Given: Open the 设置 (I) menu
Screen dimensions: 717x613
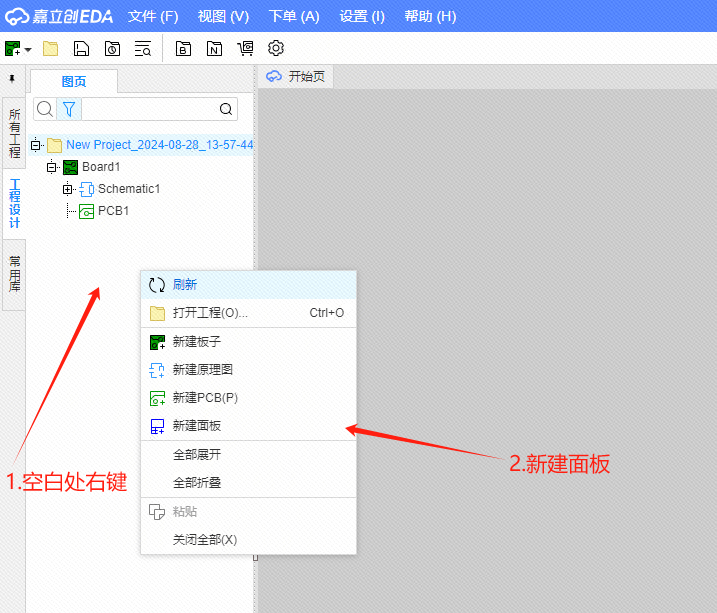Looking at the screenshot, I should [x=362, y=16].
